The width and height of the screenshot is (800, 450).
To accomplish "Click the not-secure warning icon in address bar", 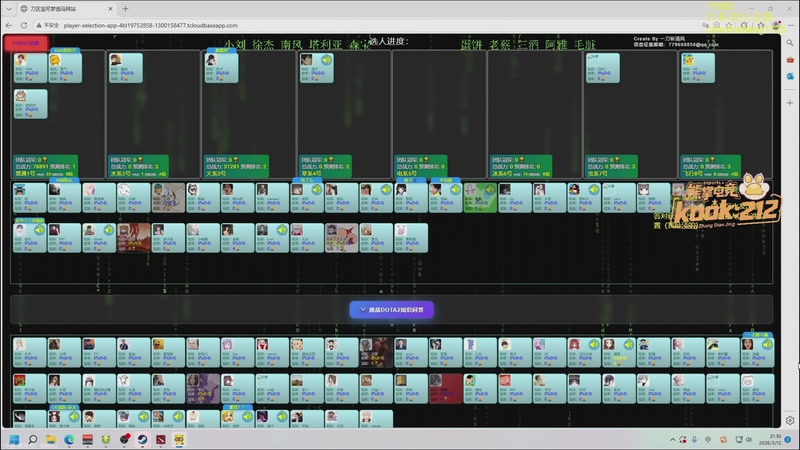I will pos(39,25).
